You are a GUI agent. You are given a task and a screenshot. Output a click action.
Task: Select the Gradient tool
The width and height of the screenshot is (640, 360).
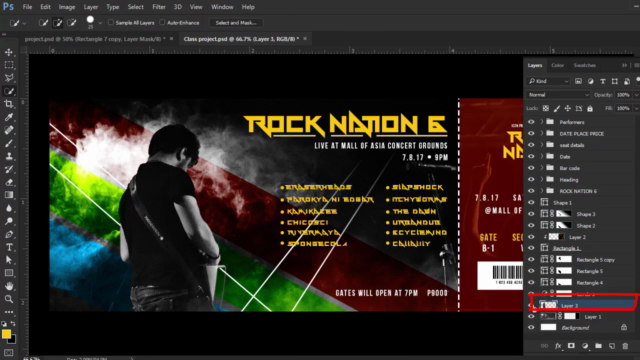9,195
